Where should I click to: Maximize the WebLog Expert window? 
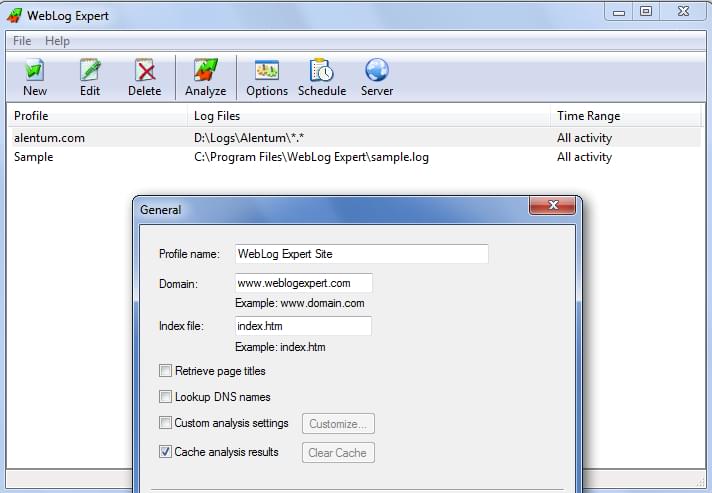click(x=646, y=12)
